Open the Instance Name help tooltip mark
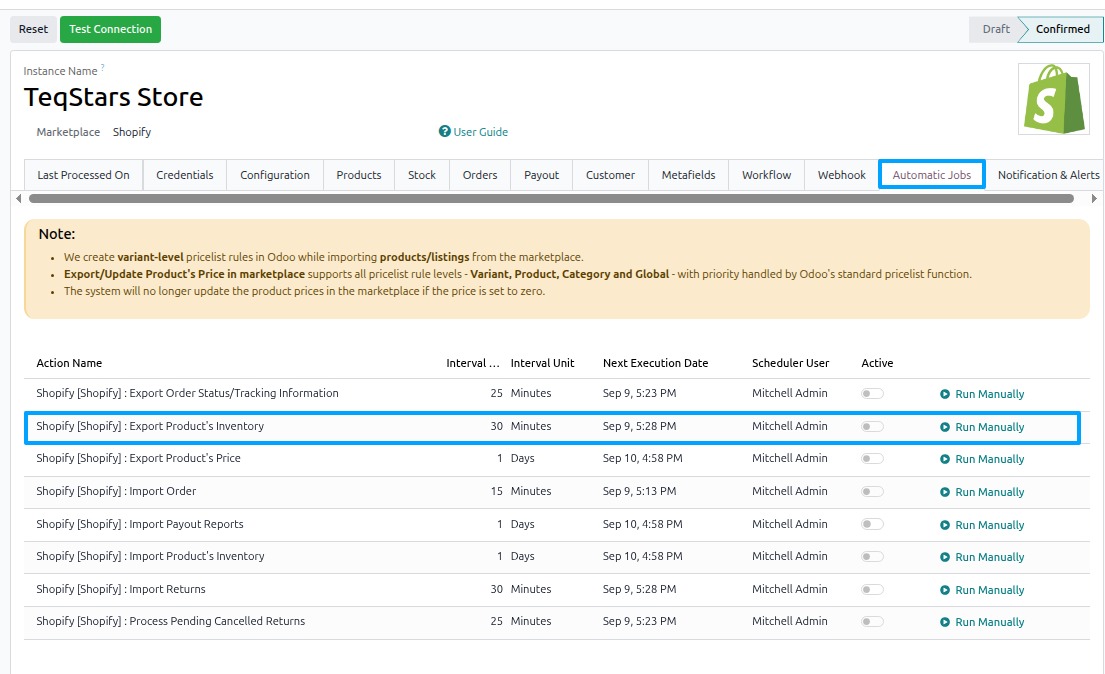This screenshot has width=1105, height=674. tap(102, 68)
